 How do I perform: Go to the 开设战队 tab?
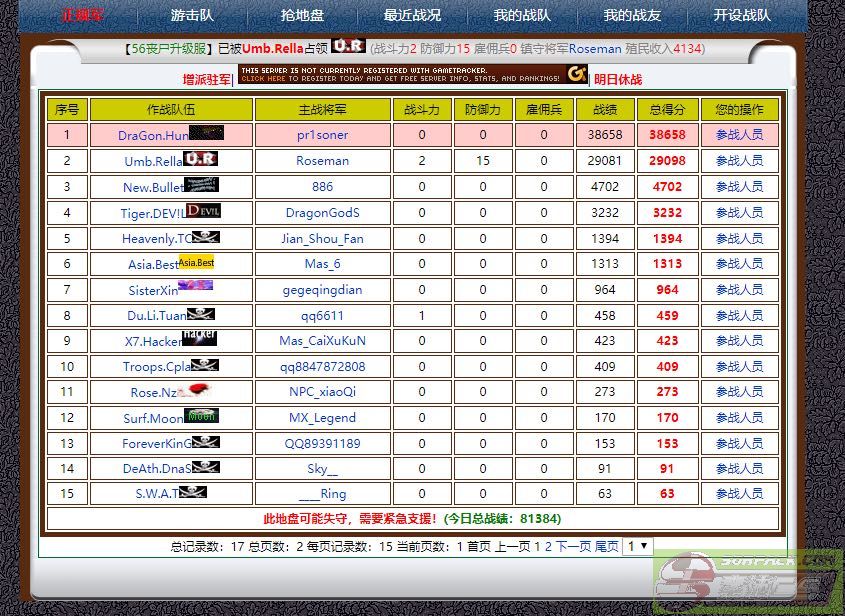742,15
